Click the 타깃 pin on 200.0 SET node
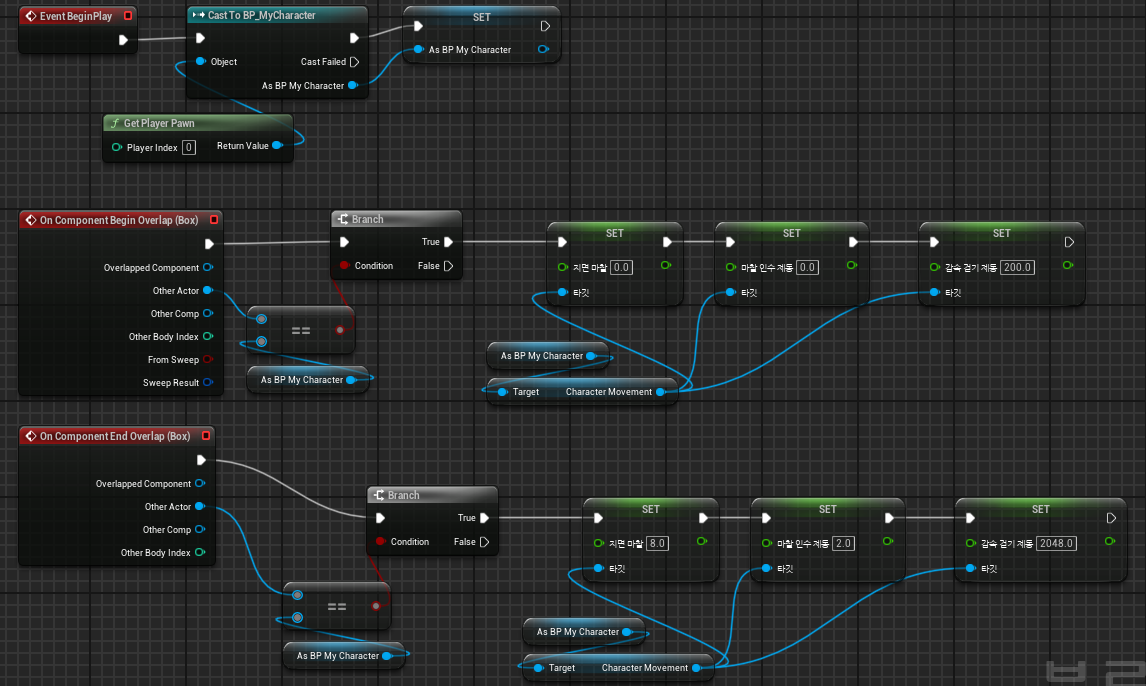The width and height of the screenshot is (1146, 686). (x=935, y=292)
